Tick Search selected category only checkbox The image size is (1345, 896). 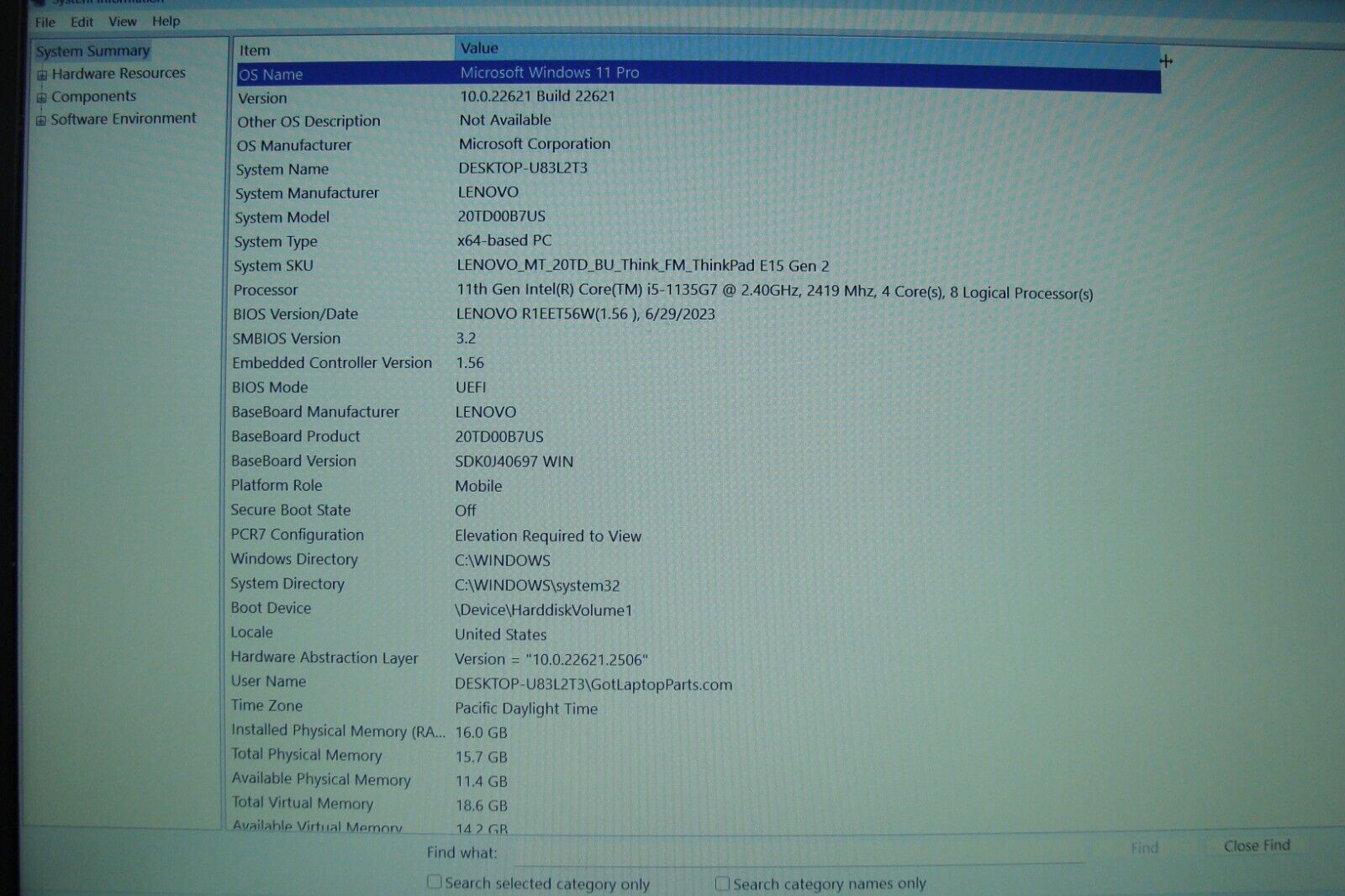tap(434, 882)
